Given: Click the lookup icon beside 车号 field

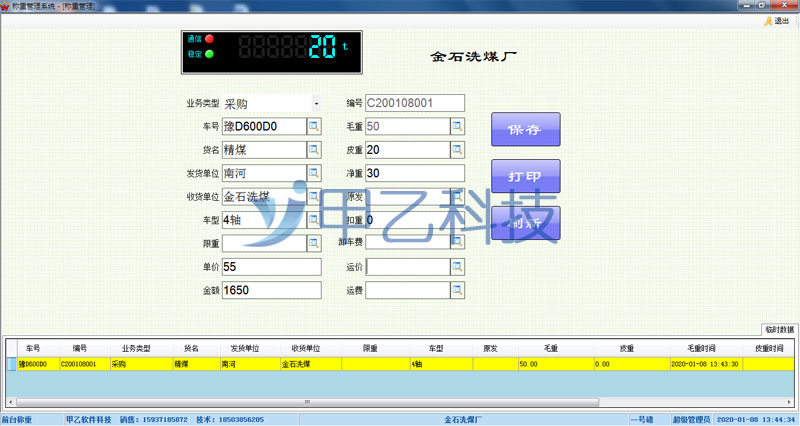Looking at the screenshot, I should click(313, 126).
